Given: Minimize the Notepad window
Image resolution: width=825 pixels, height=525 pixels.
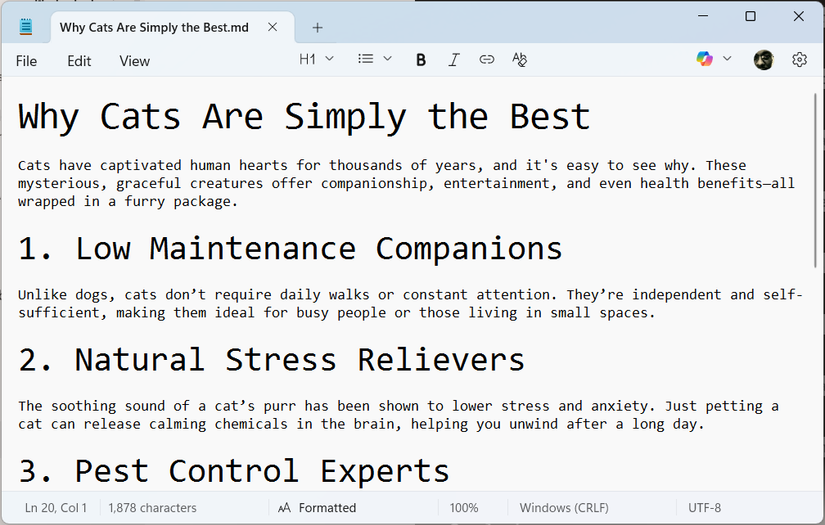Looking at the screenshot, I should click(x=702, y=16).
